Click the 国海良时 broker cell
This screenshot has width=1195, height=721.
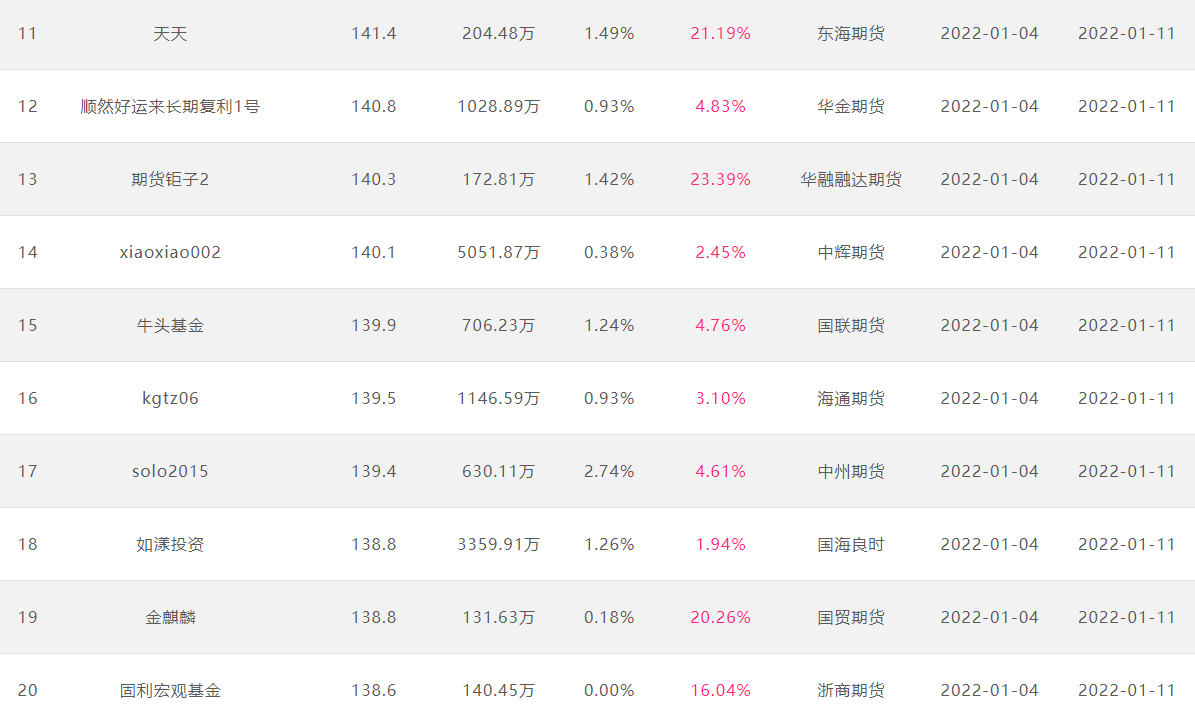click(x=851, y=544)
